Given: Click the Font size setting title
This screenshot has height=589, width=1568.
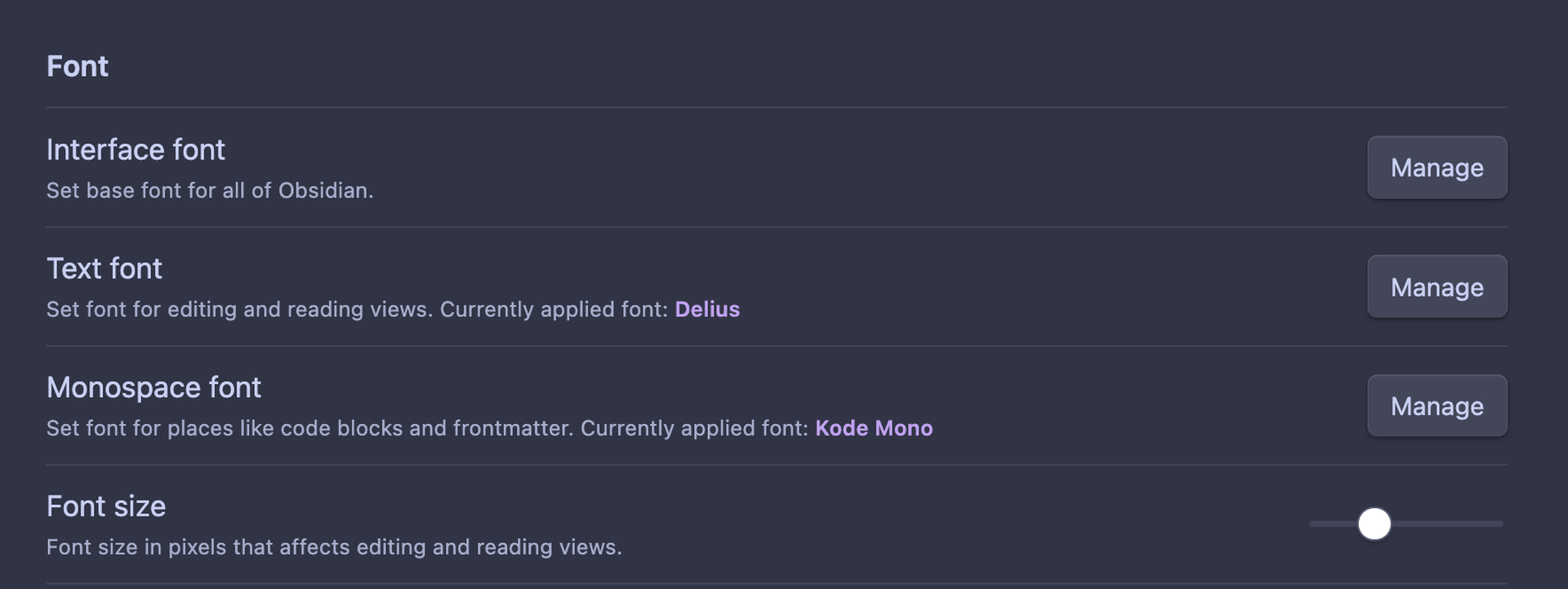Looking at the screenshot, I should click(106, 506).
